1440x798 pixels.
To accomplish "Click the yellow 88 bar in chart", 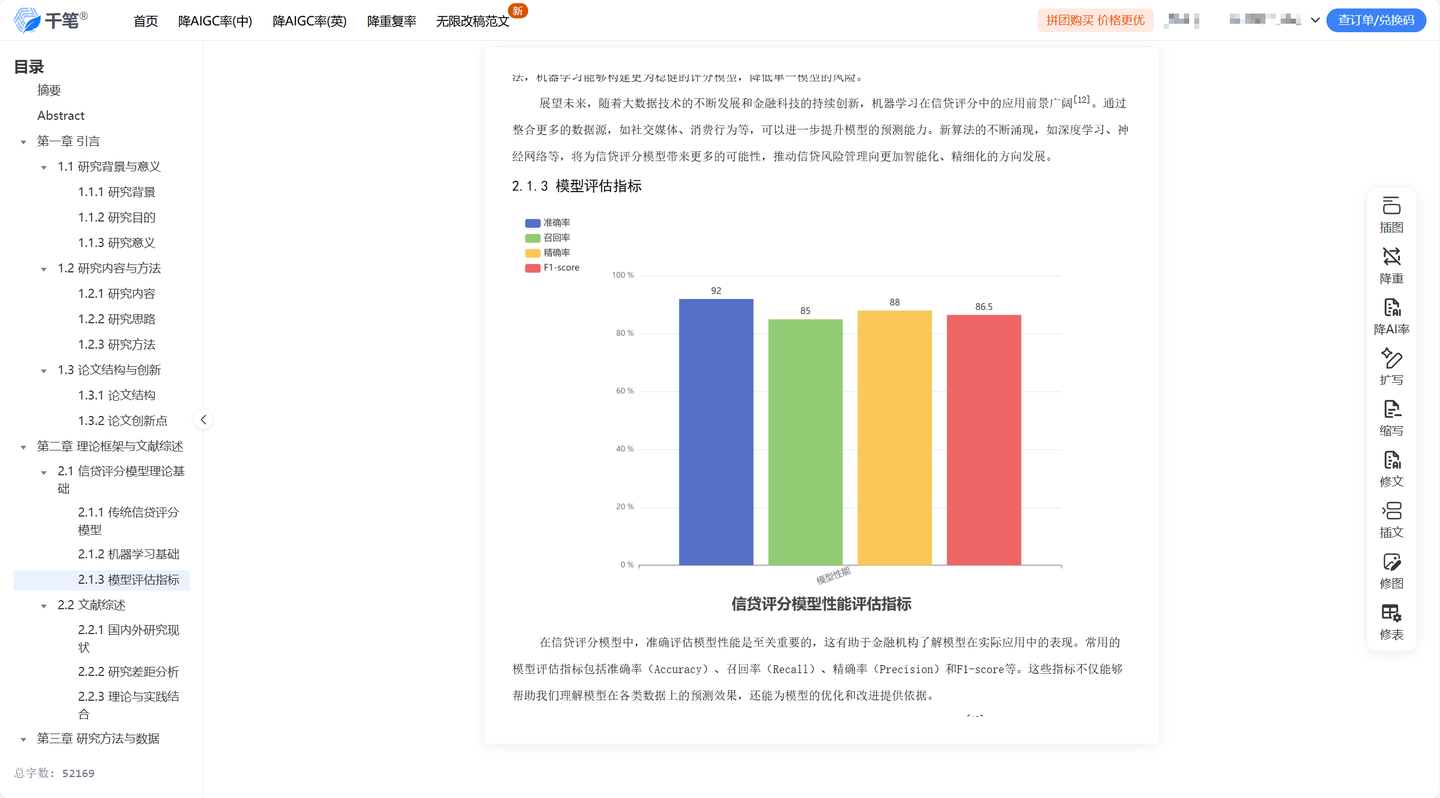I will pos(894,437).
